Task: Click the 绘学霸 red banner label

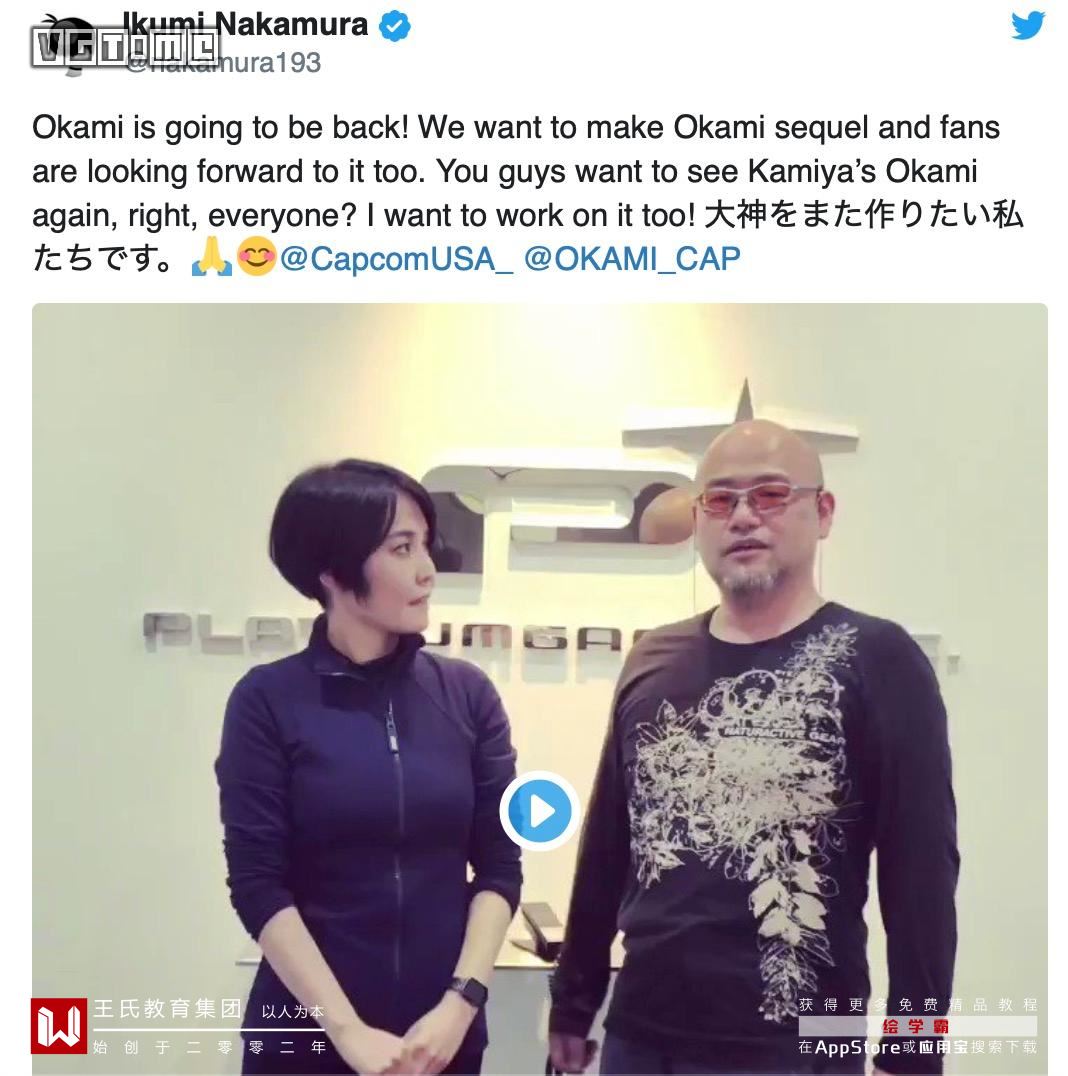Action: 917,1026
